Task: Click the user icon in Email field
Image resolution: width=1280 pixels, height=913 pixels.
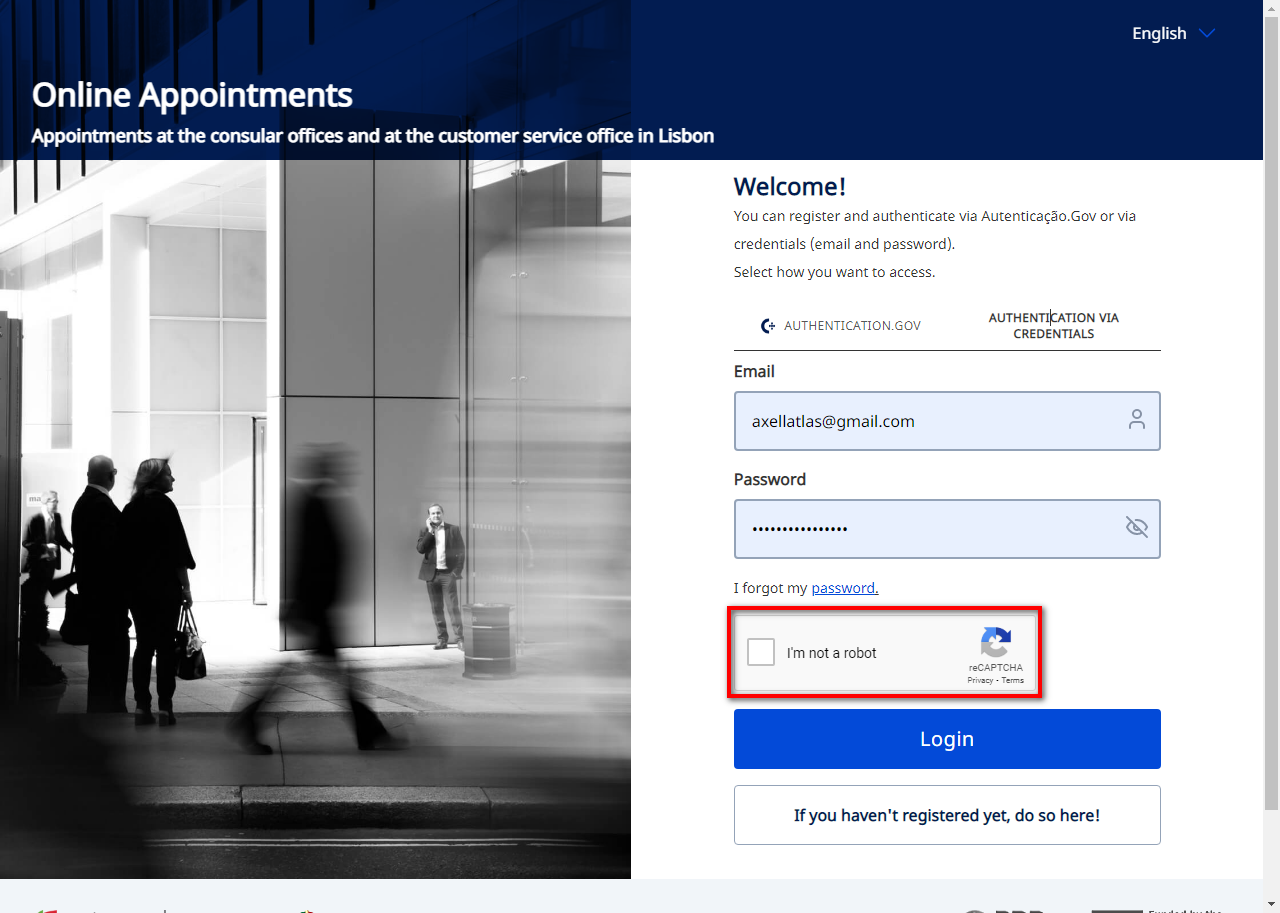Action: click(1136, 420)
